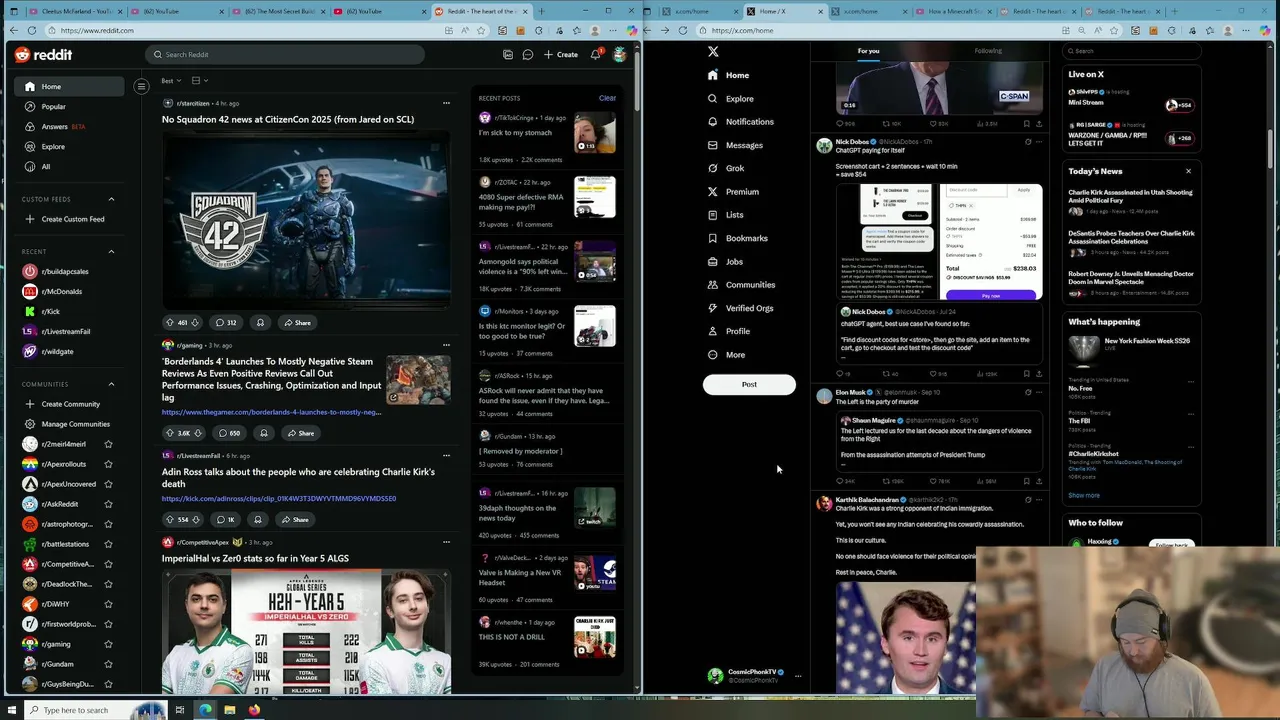Select Following tab on X

988,51
